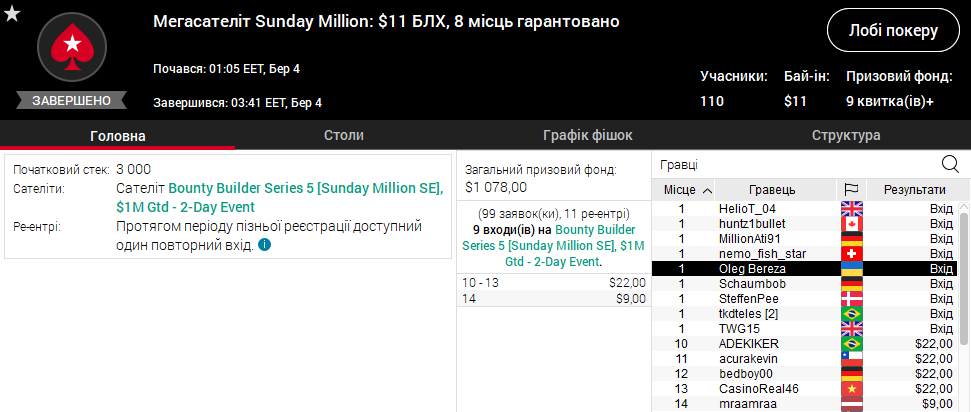
Task: Sort by the Результати column header
Action: click(914, 190)
